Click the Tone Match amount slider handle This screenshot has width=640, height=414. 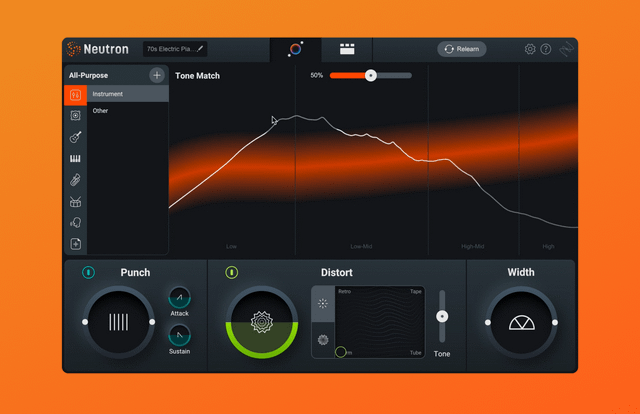coord(371,76)
